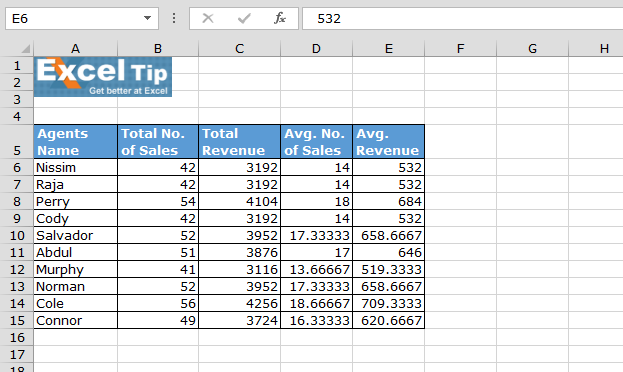Image resolution: width=623 pixels, height=372 pixels.
Task: Select the cell containing Cole
Action: [75, 303]
